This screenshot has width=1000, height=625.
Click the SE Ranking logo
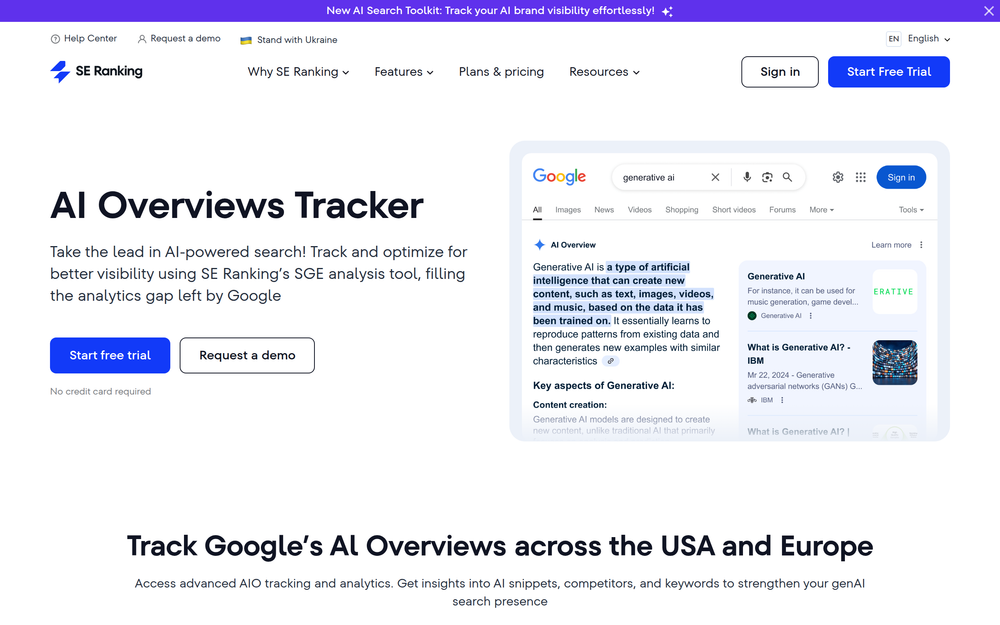(96, 71)
